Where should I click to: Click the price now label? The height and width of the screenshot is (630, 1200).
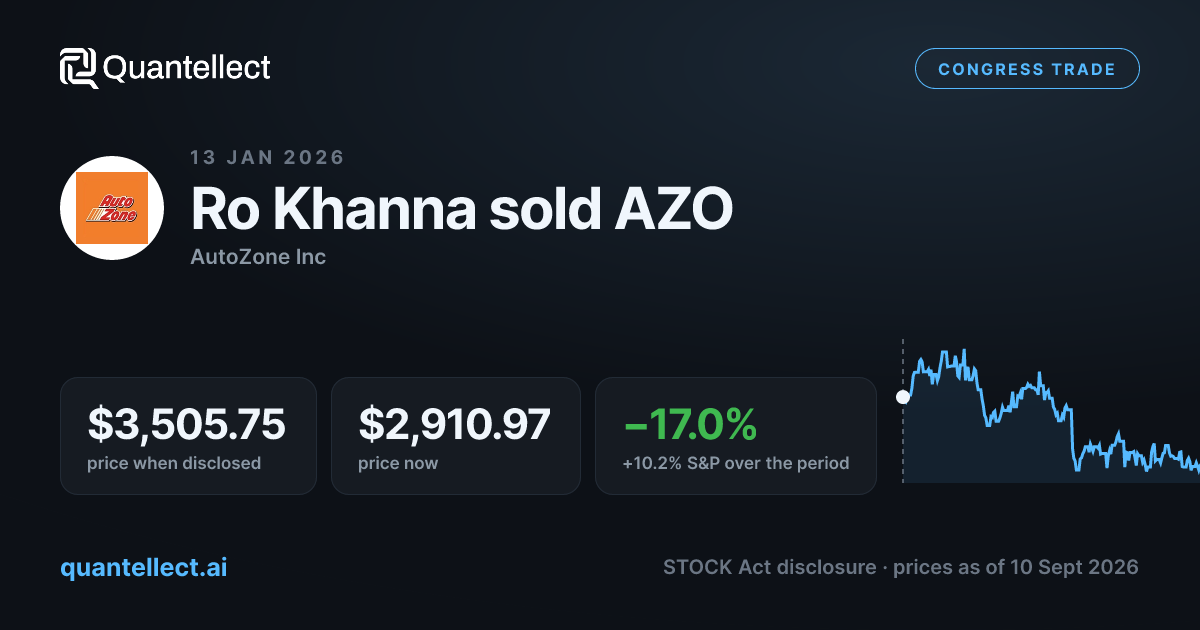[x=398, y=463]
